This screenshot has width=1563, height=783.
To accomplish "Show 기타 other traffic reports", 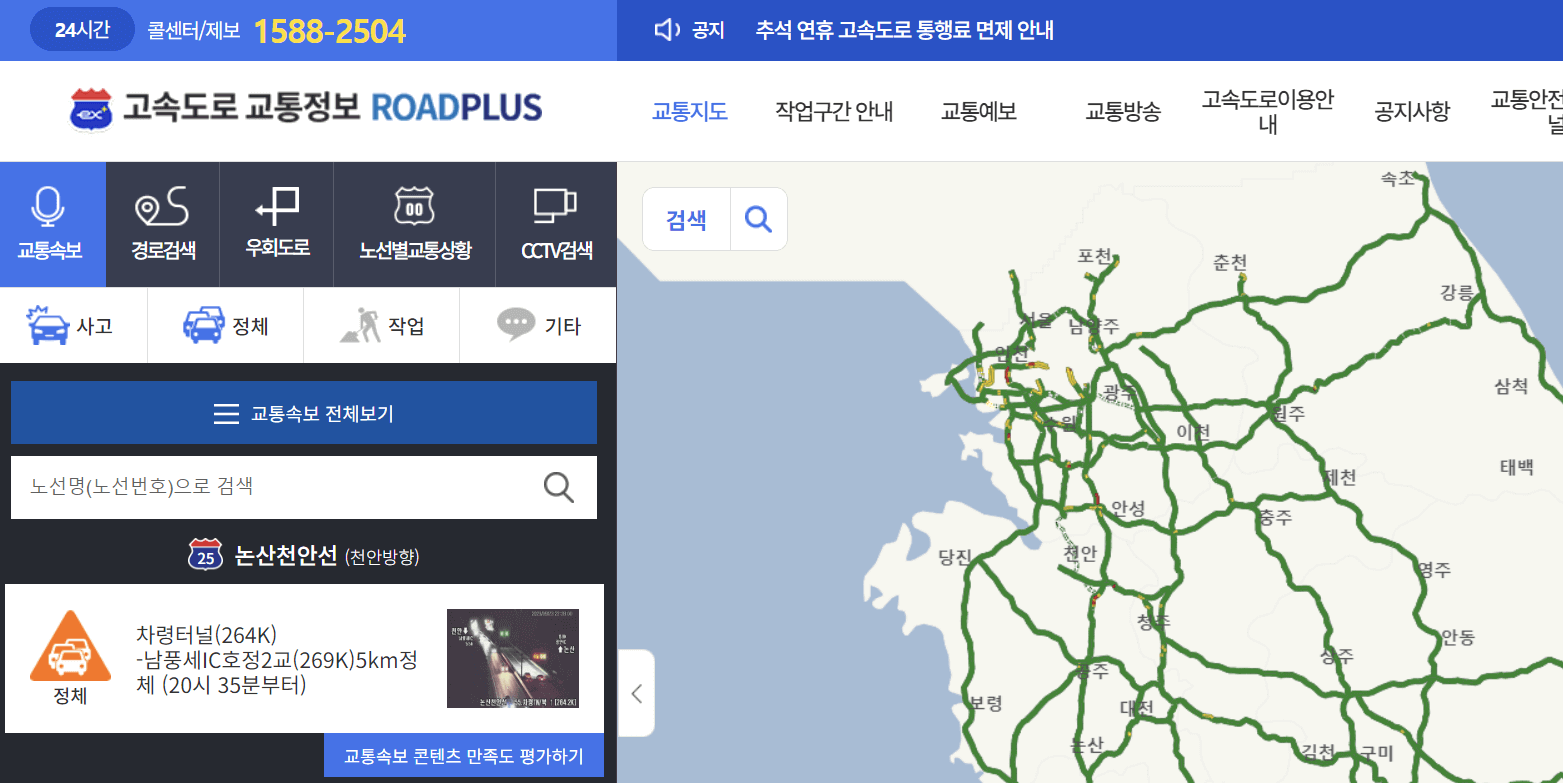I will (x=537, y=324).
